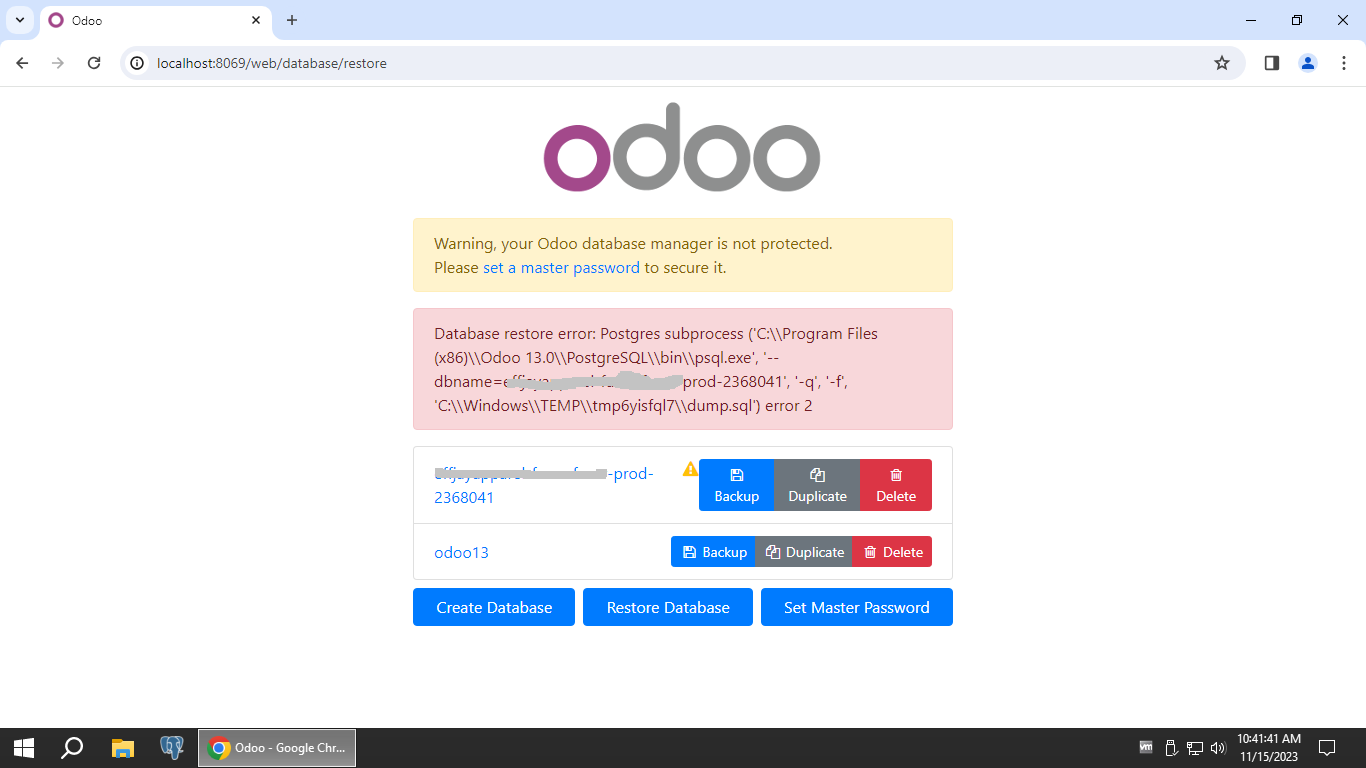The image size is (1366, 768).
Task: Click Restore Database button
Action: [x=668, y=607]
